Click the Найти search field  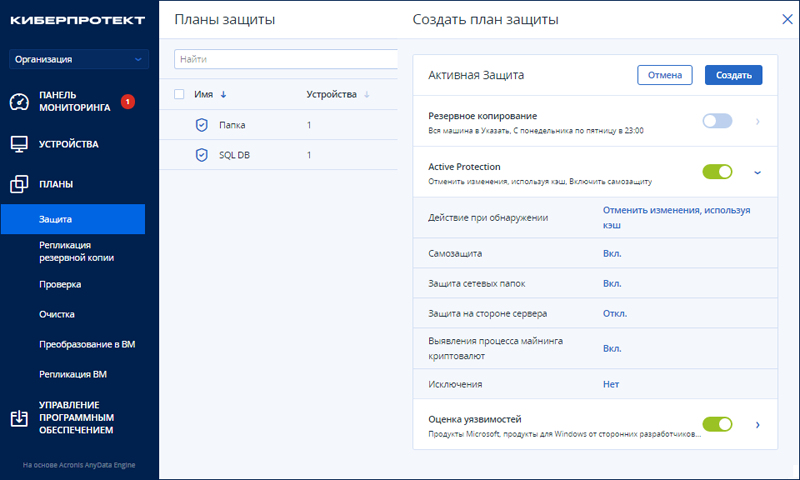click(x=286, y=59)
